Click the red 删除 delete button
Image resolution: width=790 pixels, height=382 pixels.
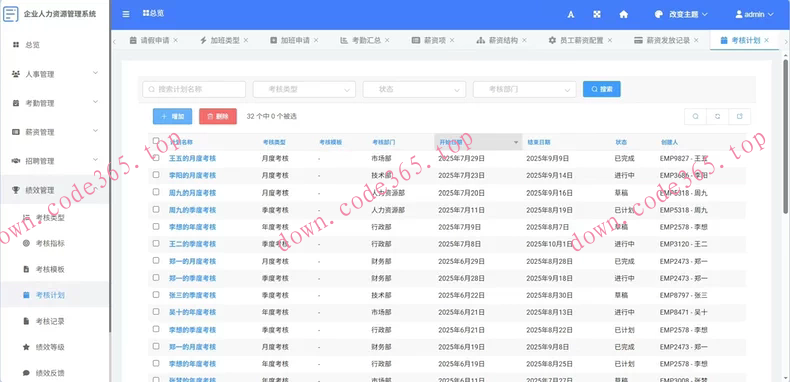[x=218, y=116]
